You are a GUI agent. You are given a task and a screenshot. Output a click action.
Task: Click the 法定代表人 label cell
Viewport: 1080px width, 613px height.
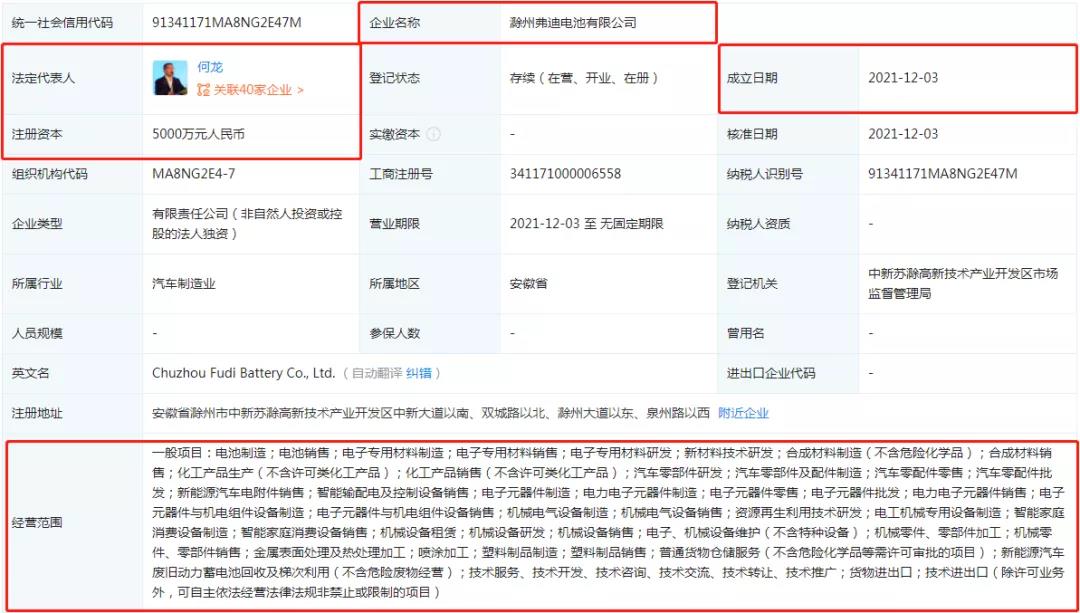point(72,78)
